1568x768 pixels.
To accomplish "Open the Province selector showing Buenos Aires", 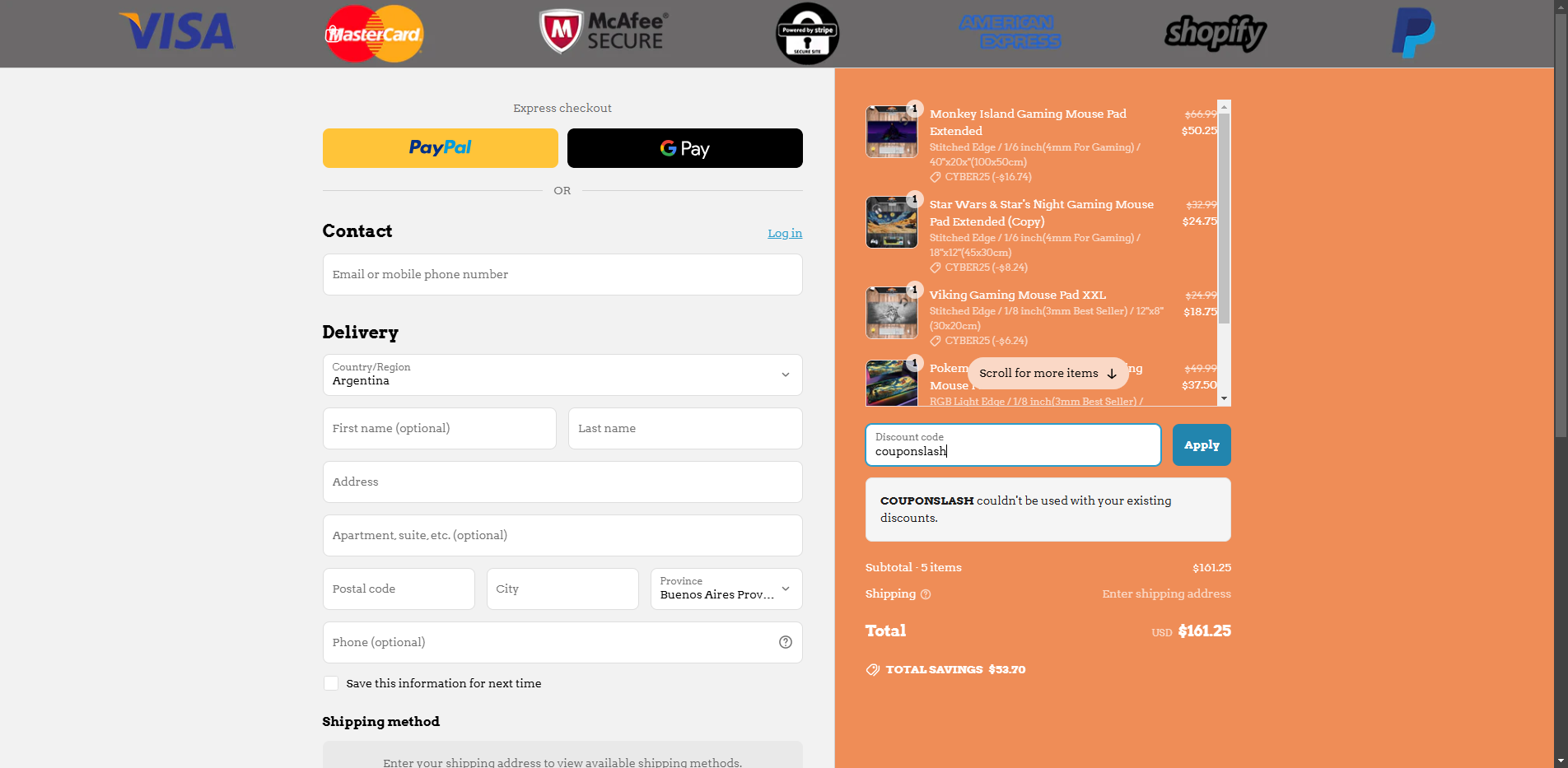I will click(x=726, y=589).
